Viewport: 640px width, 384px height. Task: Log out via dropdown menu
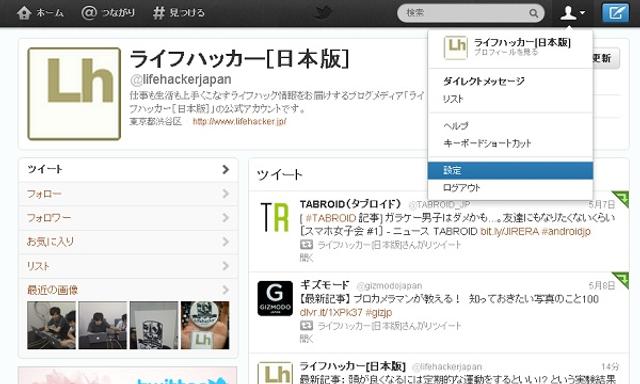(462, 188)
